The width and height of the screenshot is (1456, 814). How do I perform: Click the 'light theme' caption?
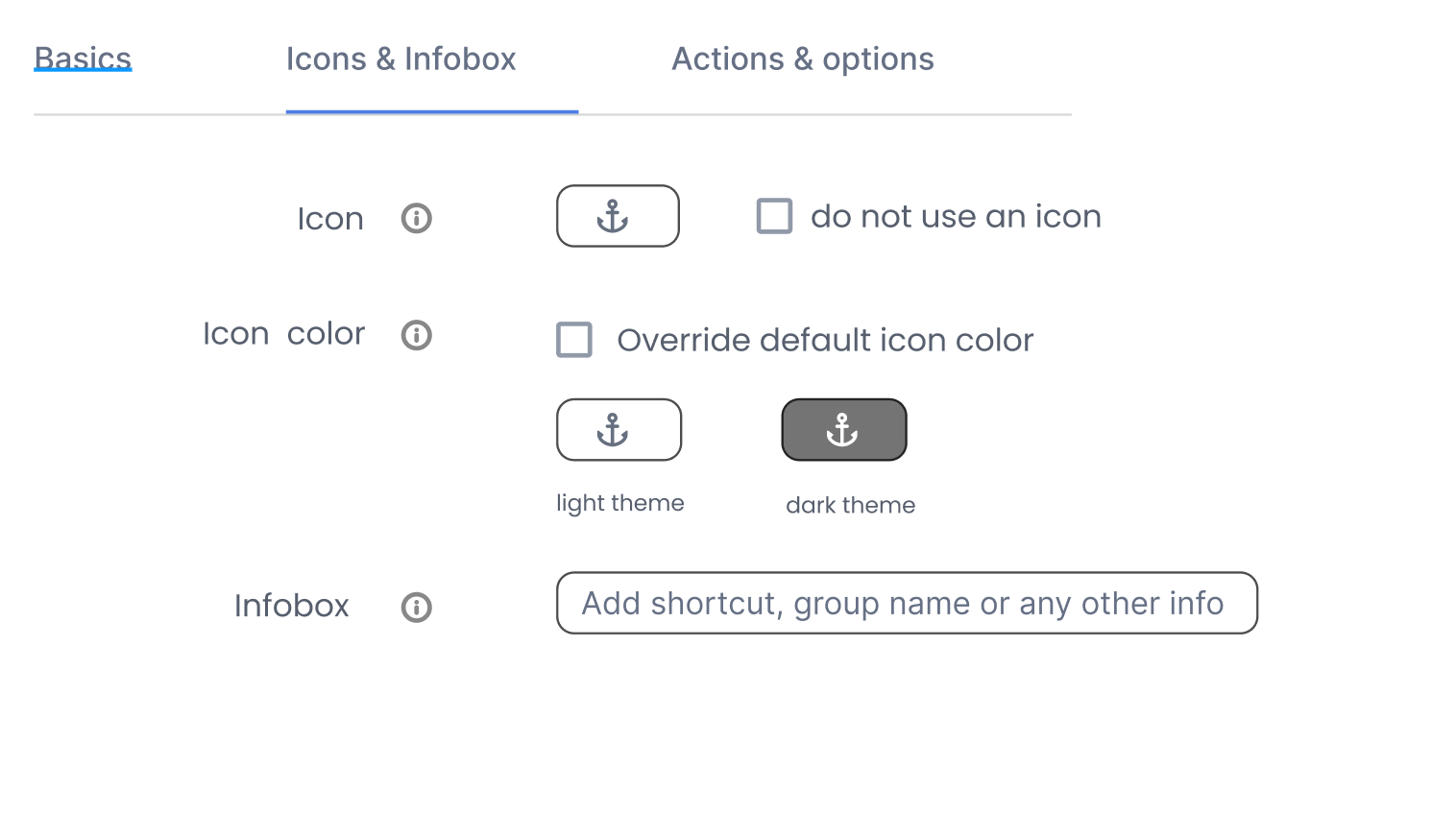click(x=619, y=503)
